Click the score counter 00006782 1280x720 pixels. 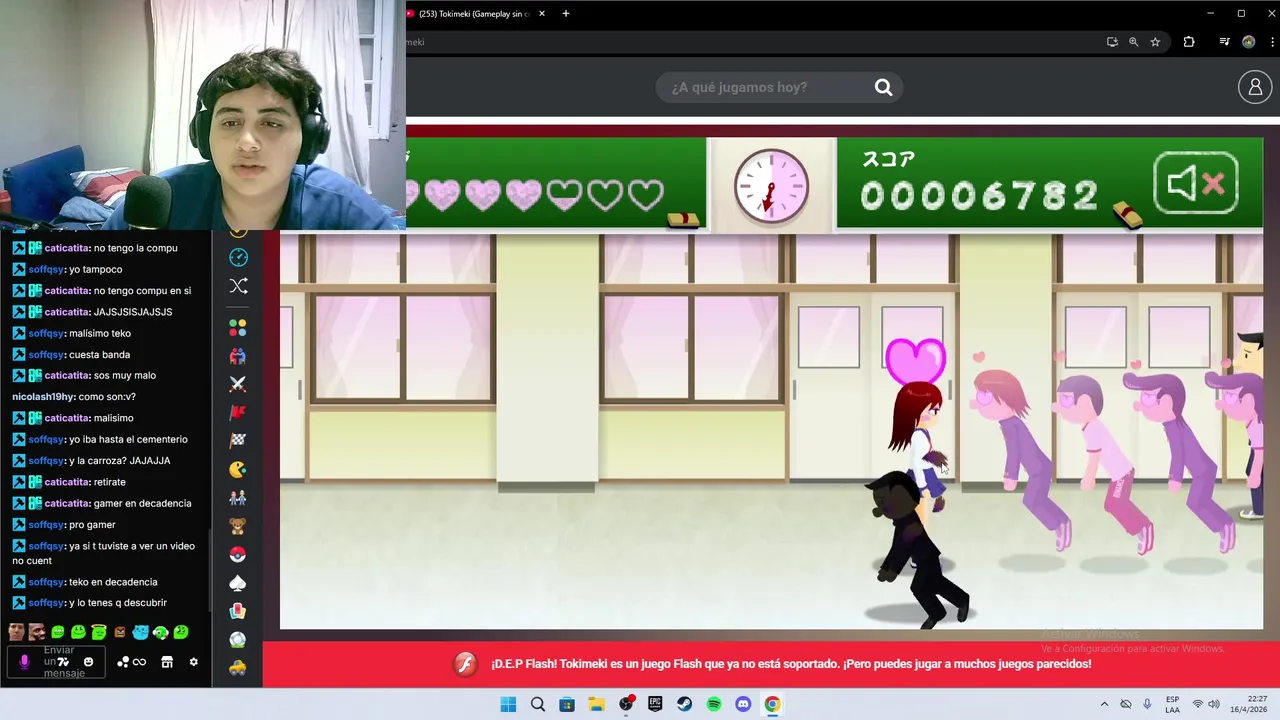click(979, 196)
